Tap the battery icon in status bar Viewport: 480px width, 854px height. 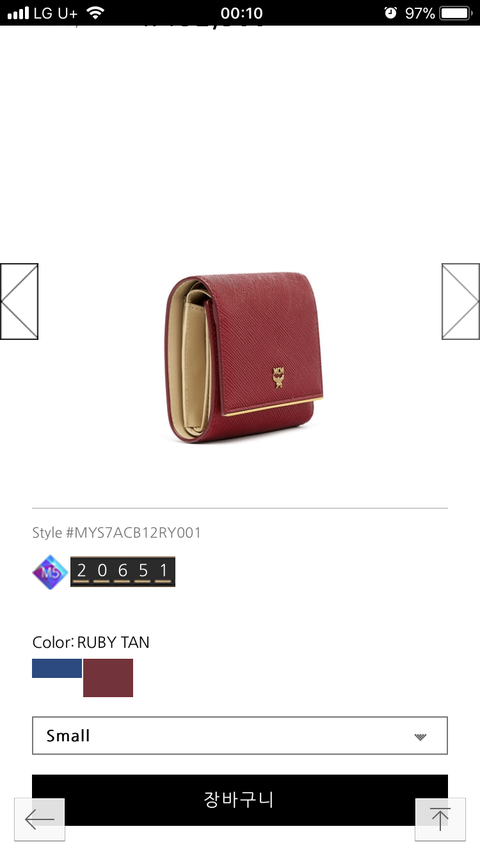[x=455, y=13]
